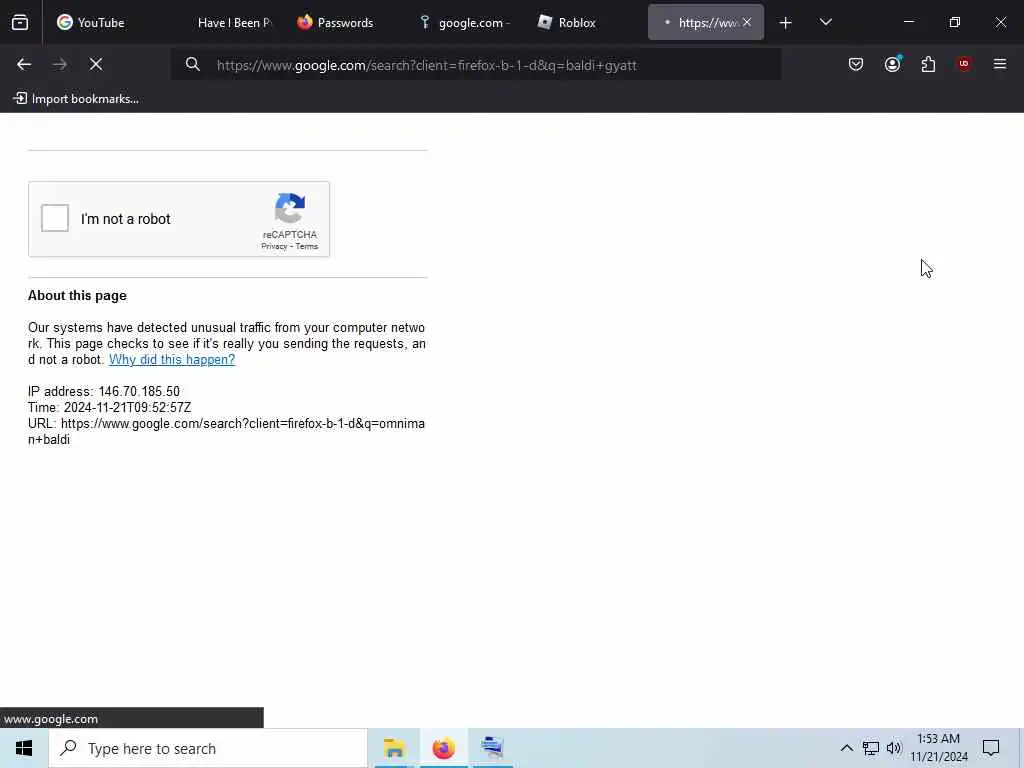Click the IP address 146.70.185.50 text
1024x768 pixels.
tap(104, 391)
